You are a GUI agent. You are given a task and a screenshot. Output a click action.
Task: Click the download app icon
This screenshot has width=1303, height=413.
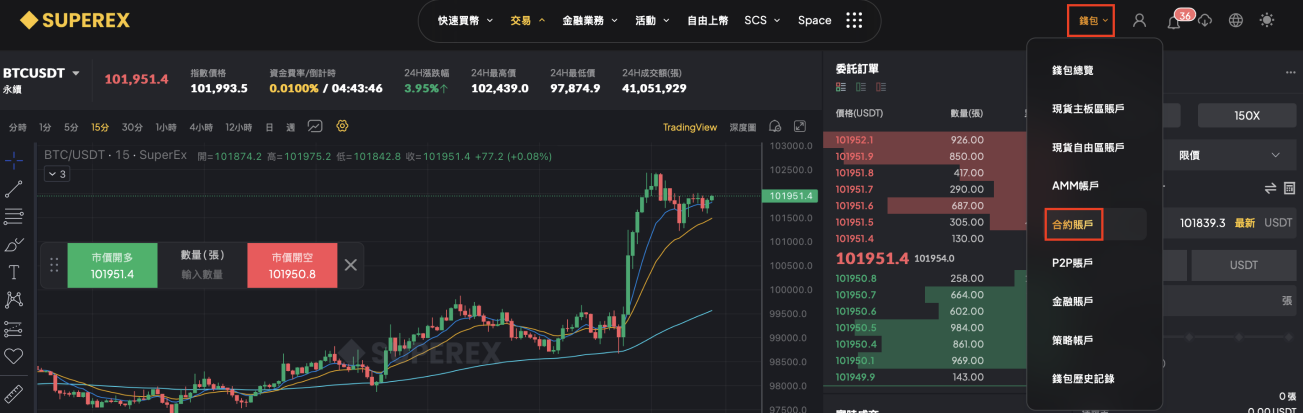(1205, 20)
